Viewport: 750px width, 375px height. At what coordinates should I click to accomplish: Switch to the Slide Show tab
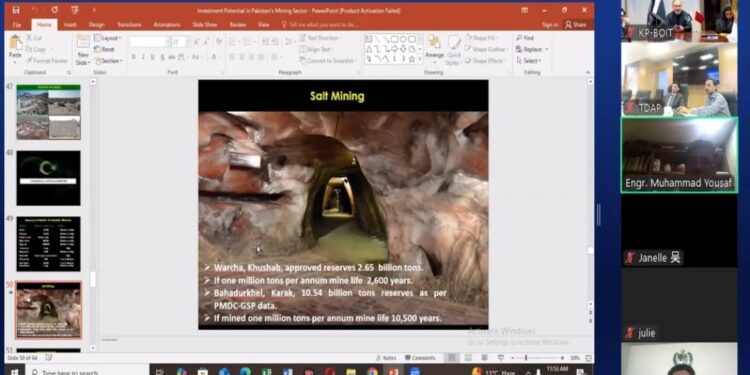pos(205,24)
